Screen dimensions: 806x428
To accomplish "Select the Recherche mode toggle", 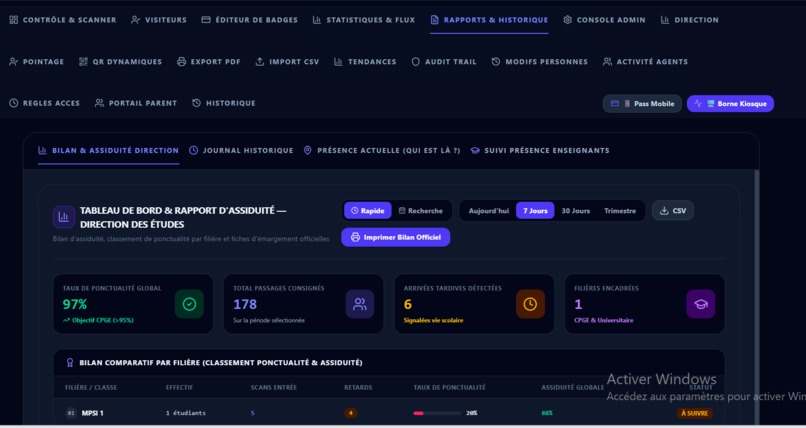I will 420,211.
